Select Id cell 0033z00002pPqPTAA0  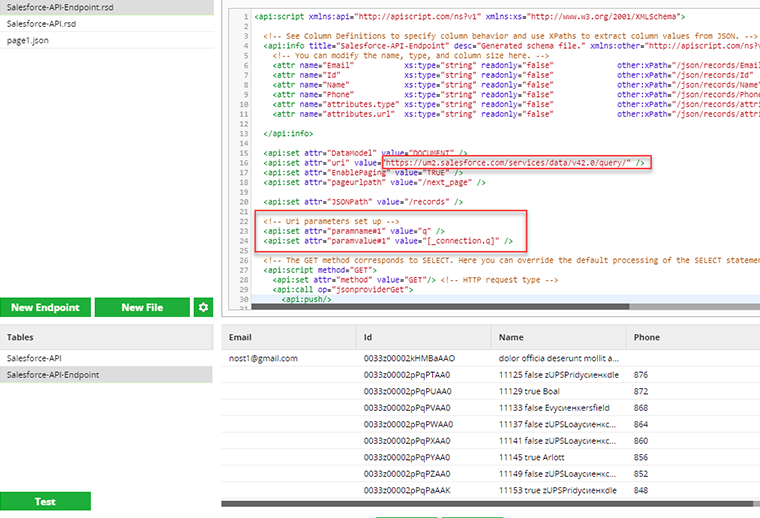pyautogui.click(x=407, y=375)
